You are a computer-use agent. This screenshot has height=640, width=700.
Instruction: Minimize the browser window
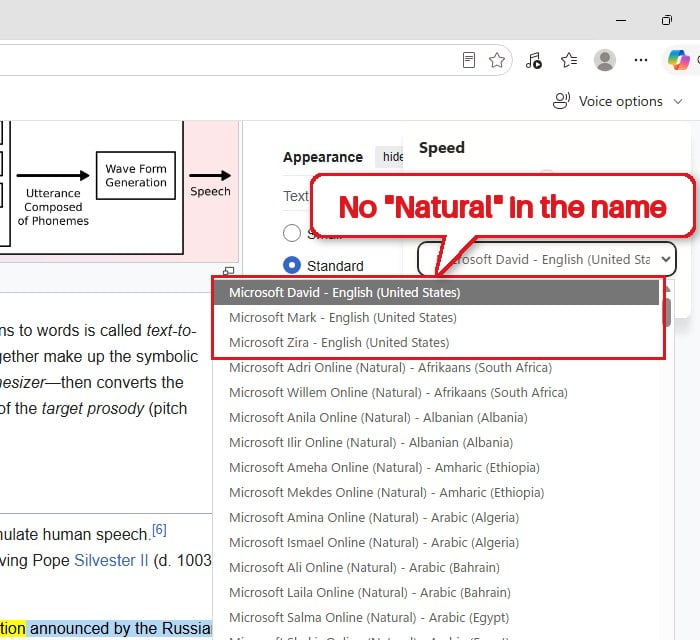pos(621,21)
